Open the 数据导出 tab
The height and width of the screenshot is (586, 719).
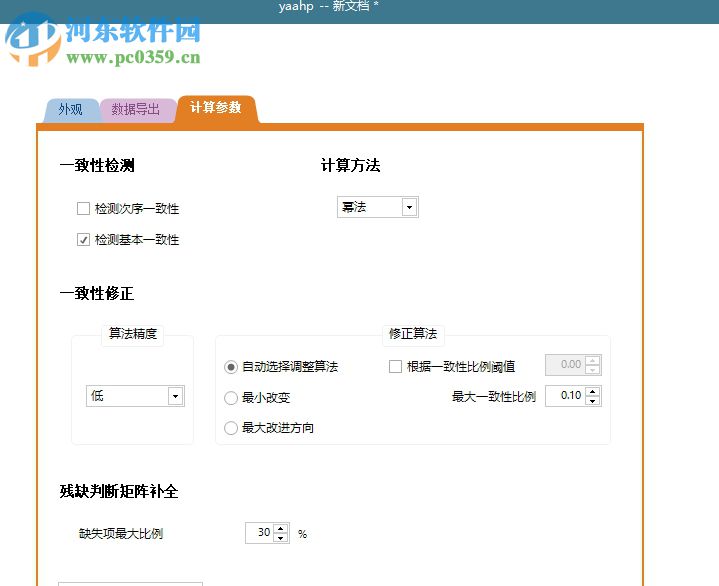(136, 110)
